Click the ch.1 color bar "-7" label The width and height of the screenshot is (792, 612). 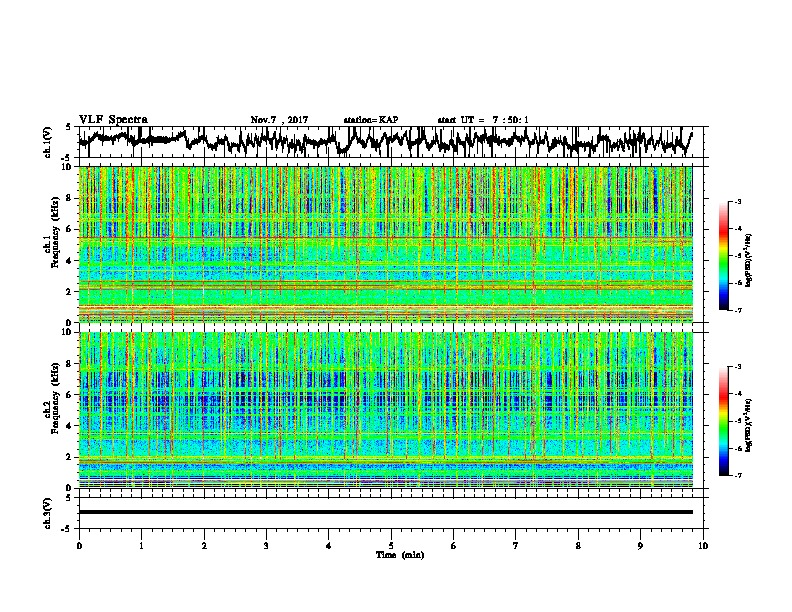coord(737,310)
